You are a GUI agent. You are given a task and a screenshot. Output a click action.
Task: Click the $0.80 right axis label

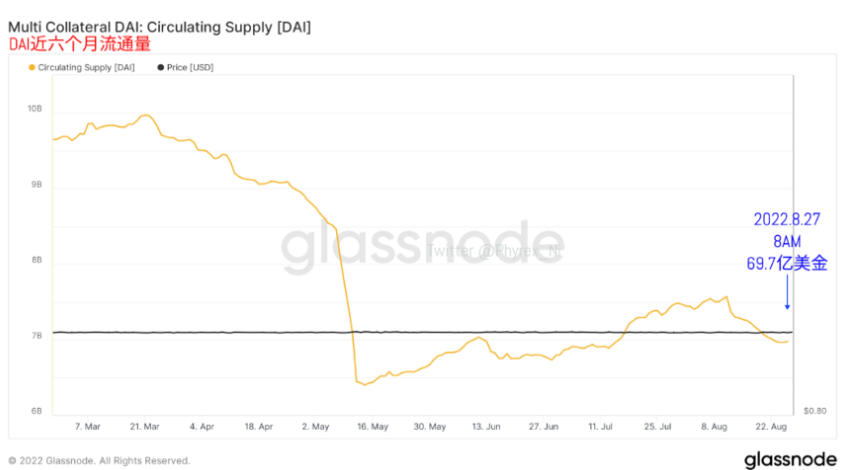(815, 411)
